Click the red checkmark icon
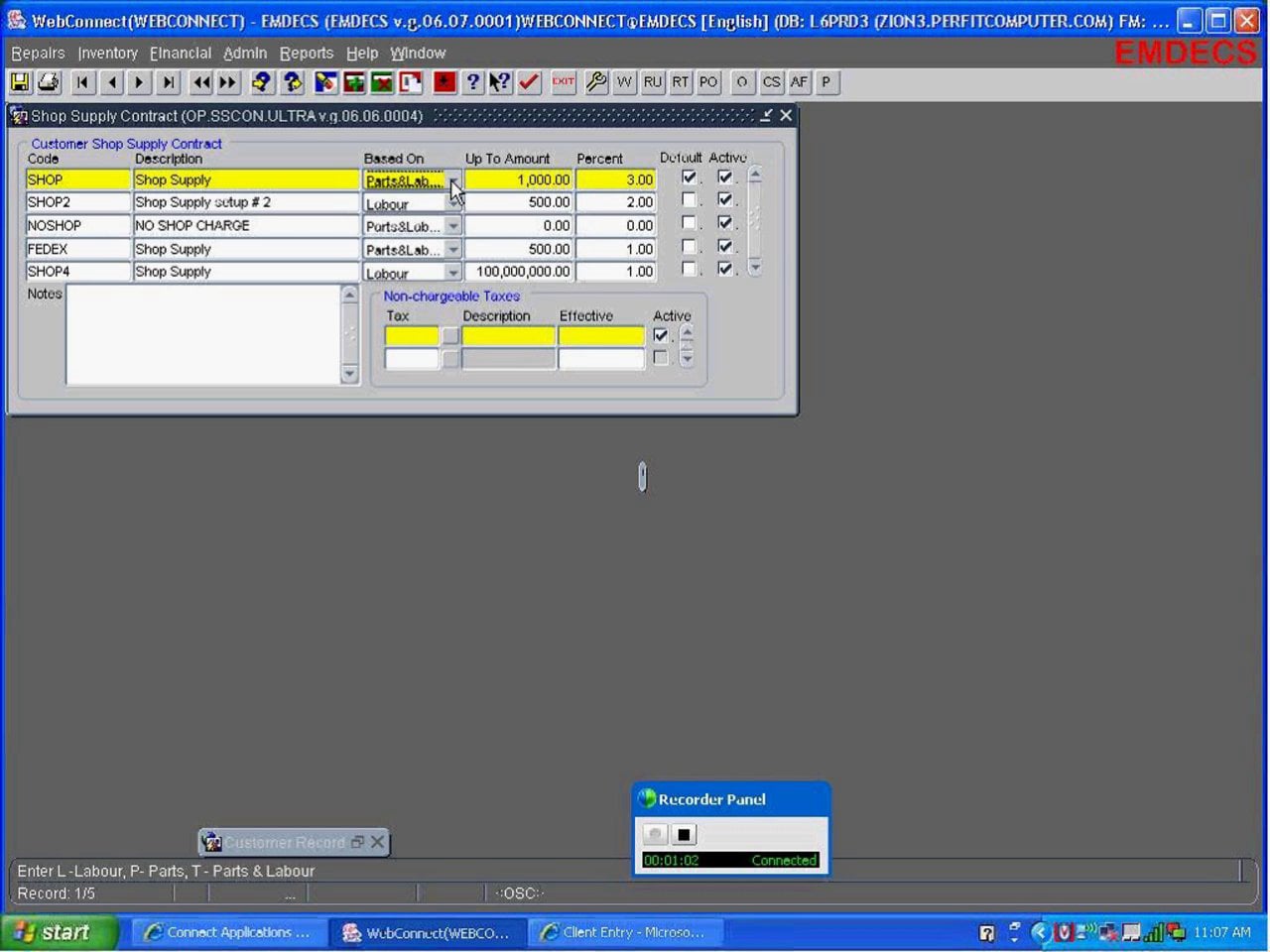 pos(529,82)
